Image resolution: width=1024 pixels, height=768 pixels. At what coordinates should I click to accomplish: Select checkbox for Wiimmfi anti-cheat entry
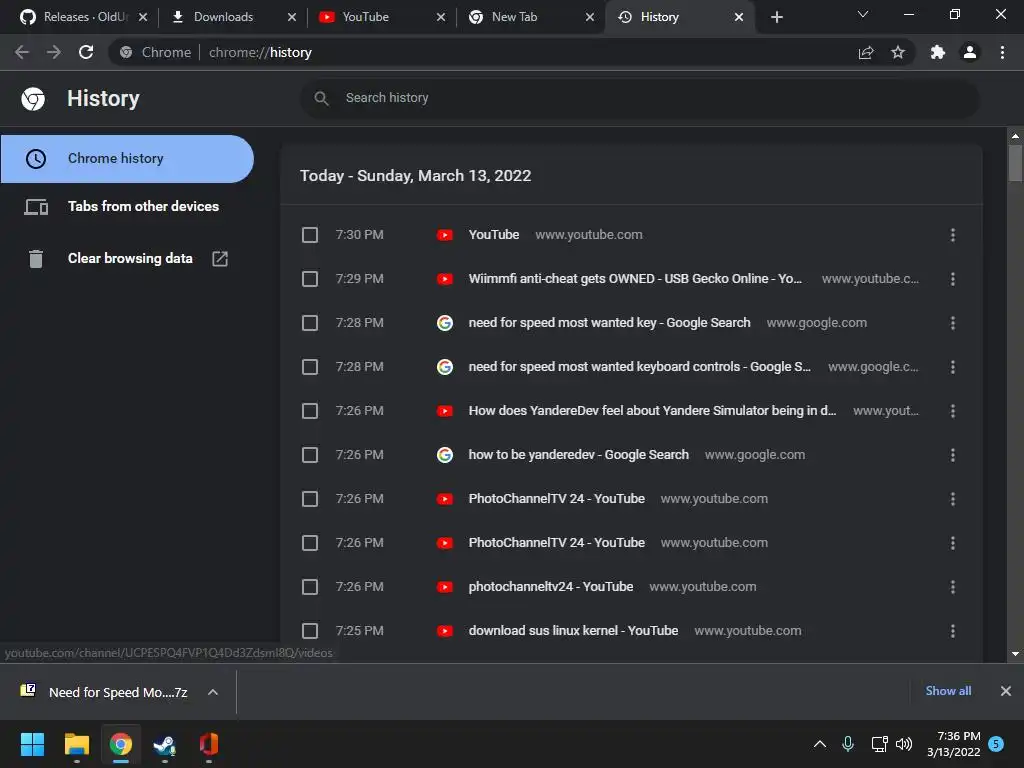[310, 279]
